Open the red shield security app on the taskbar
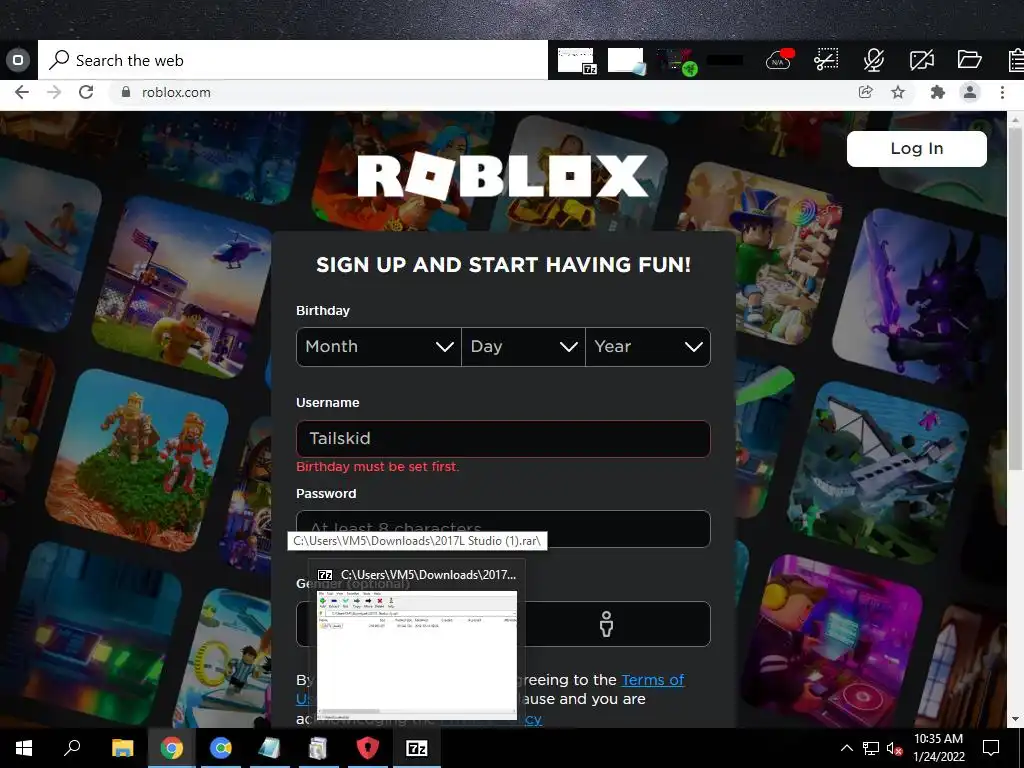 (x=368, y=748)
